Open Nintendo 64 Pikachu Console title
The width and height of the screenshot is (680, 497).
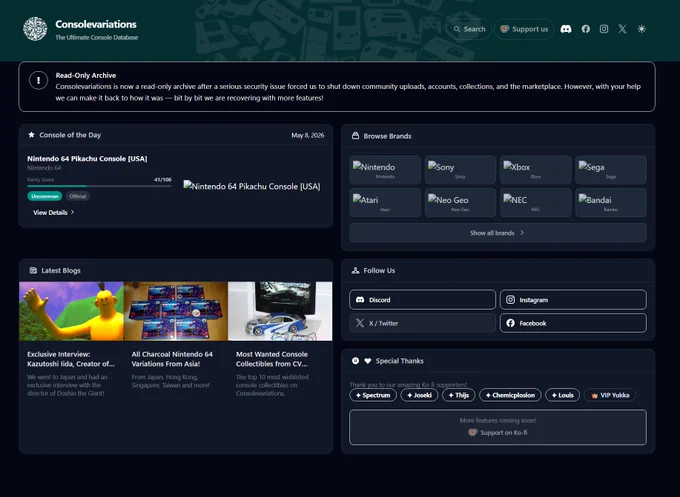[87, 159]
